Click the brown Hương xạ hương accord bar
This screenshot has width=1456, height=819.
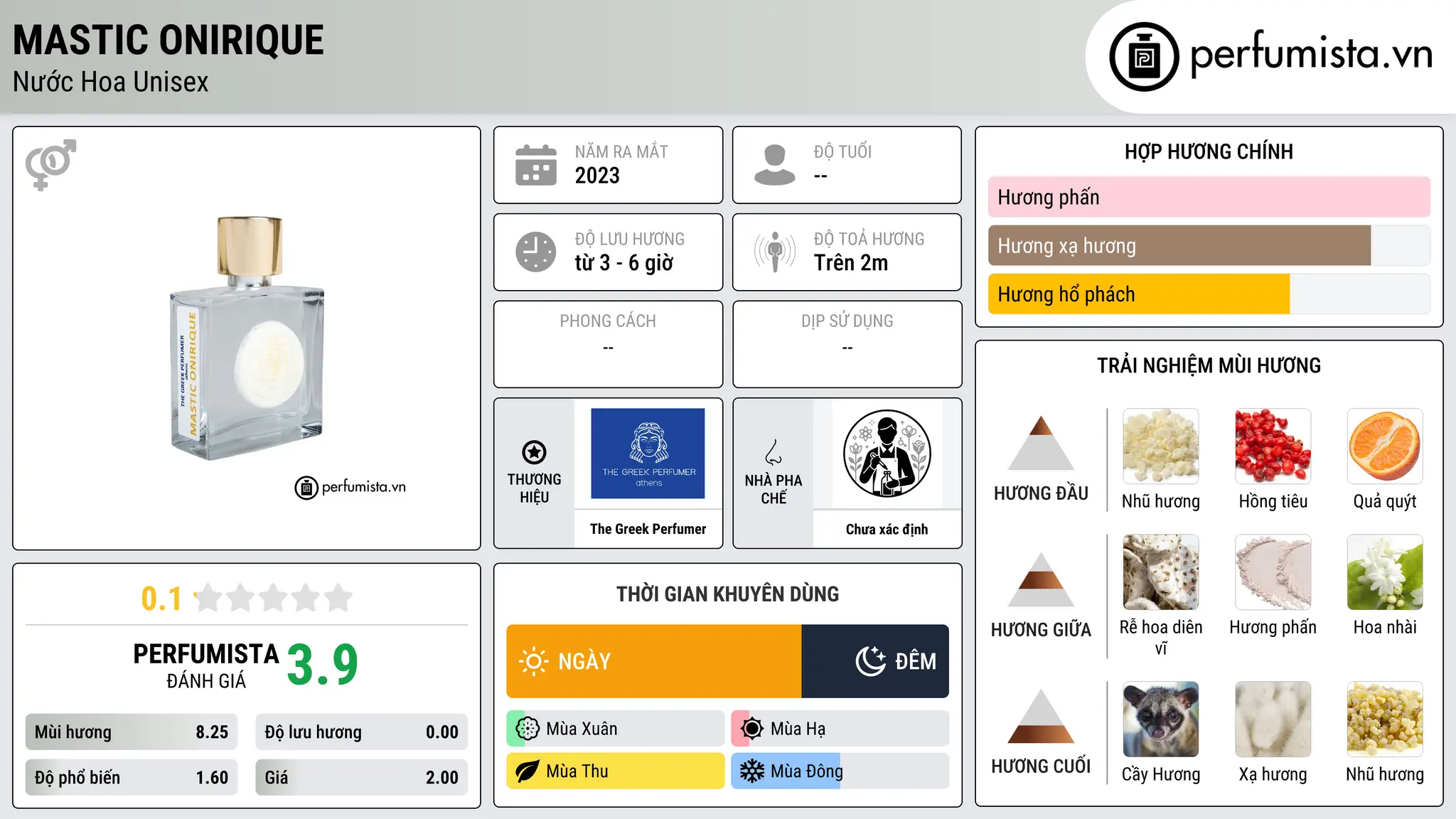pyautogui.click(x=1179, y=245)
